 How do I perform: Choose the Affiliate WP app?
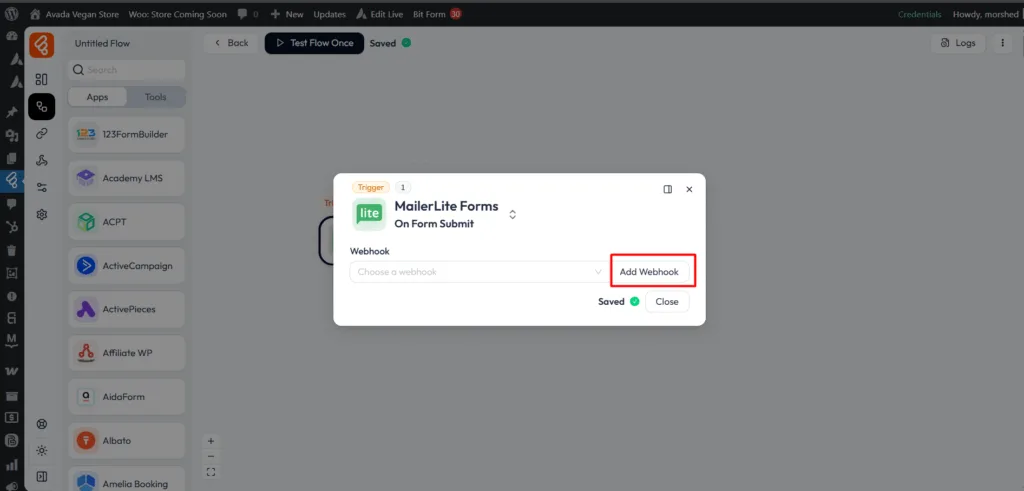[x=127, y=353]
